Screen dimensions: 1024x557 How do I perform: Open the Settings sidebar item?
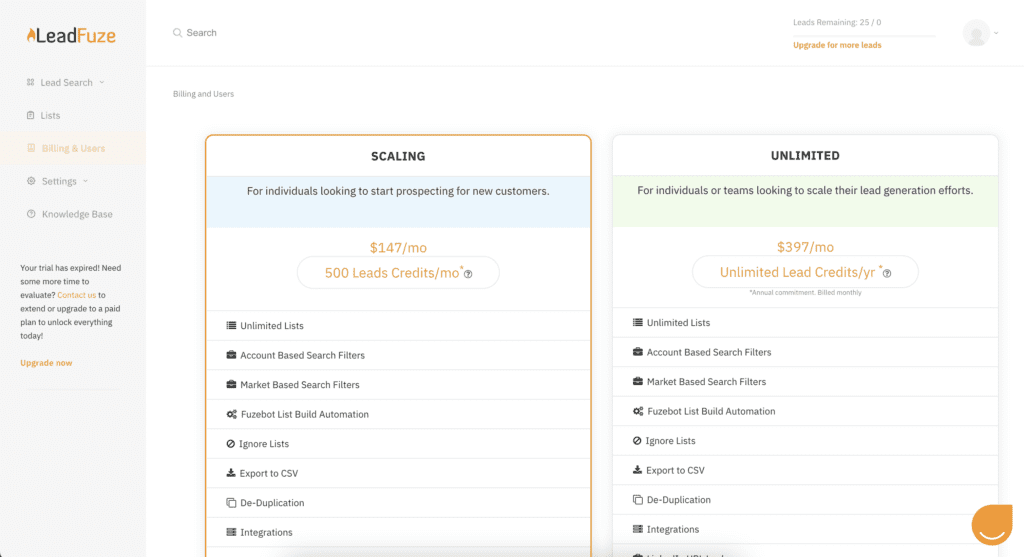(59, 182)
